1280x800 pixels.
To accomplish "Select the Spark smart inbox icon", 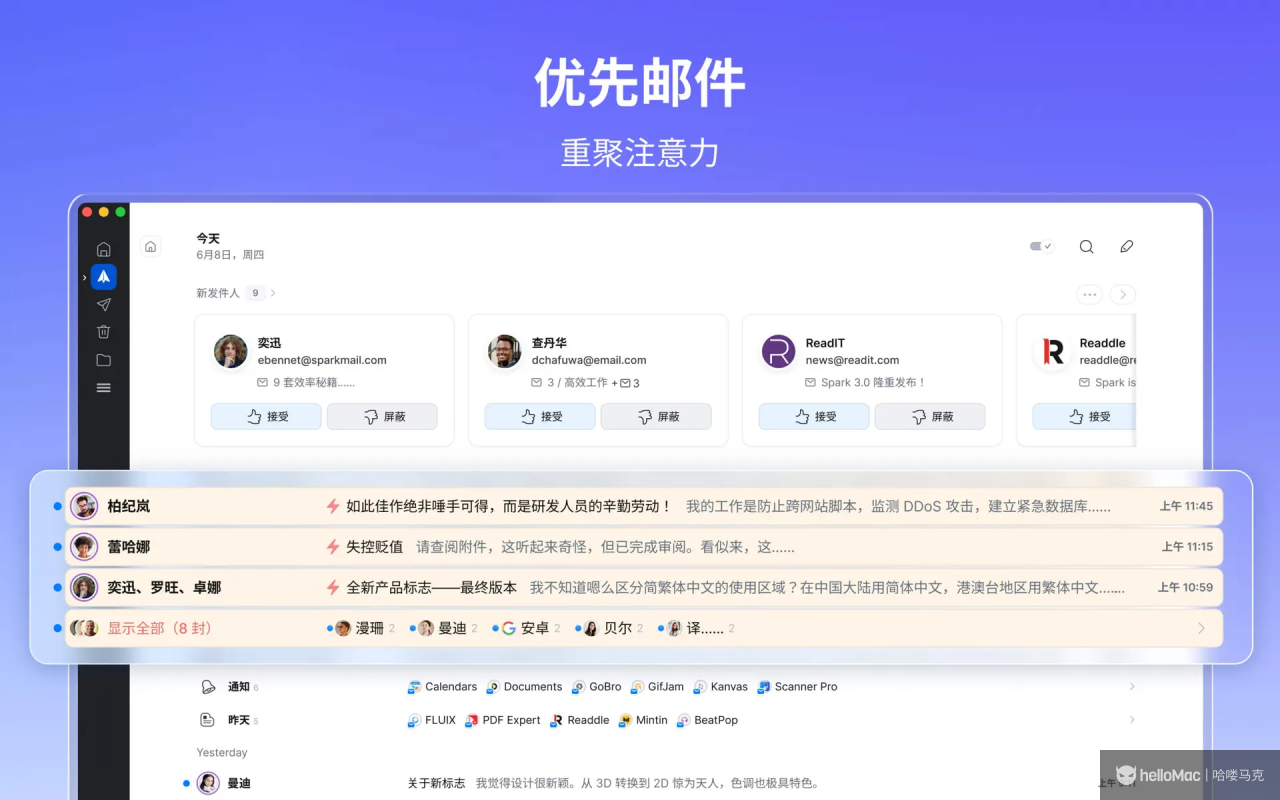I will click(x=103, y=277).
